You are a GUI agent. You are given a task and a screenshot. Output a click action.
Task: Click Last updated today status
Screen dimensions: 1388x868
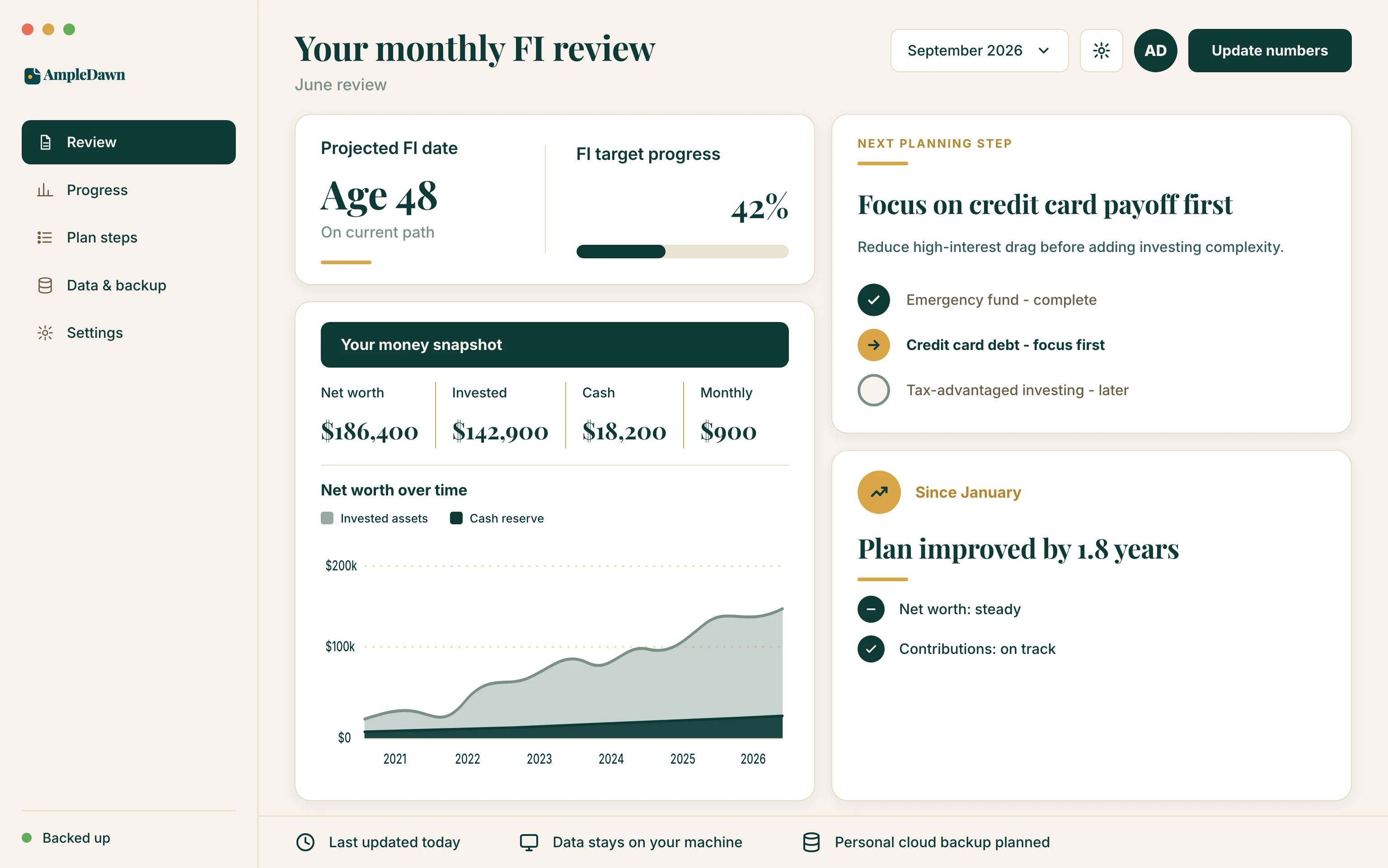pyautogui.click(x=394, y=842)
